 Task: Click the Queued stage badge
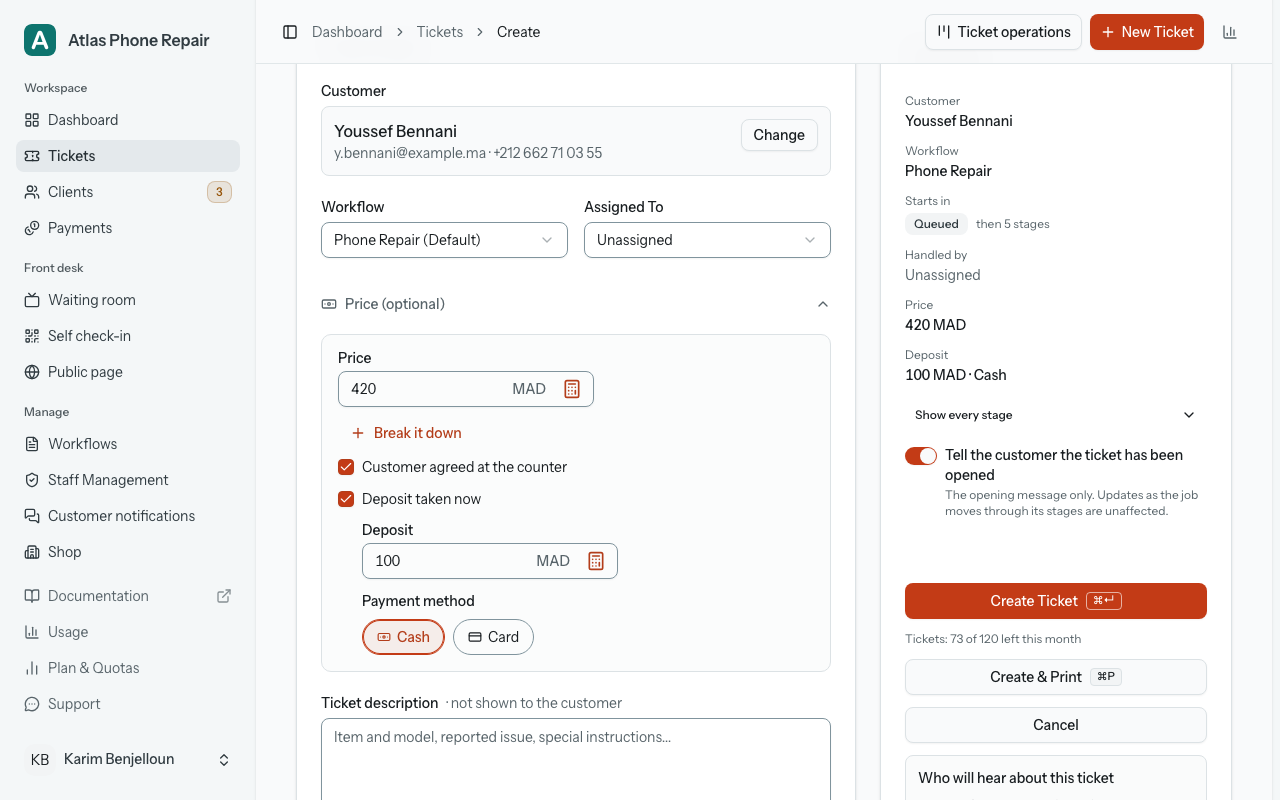[x=936, y=224]
